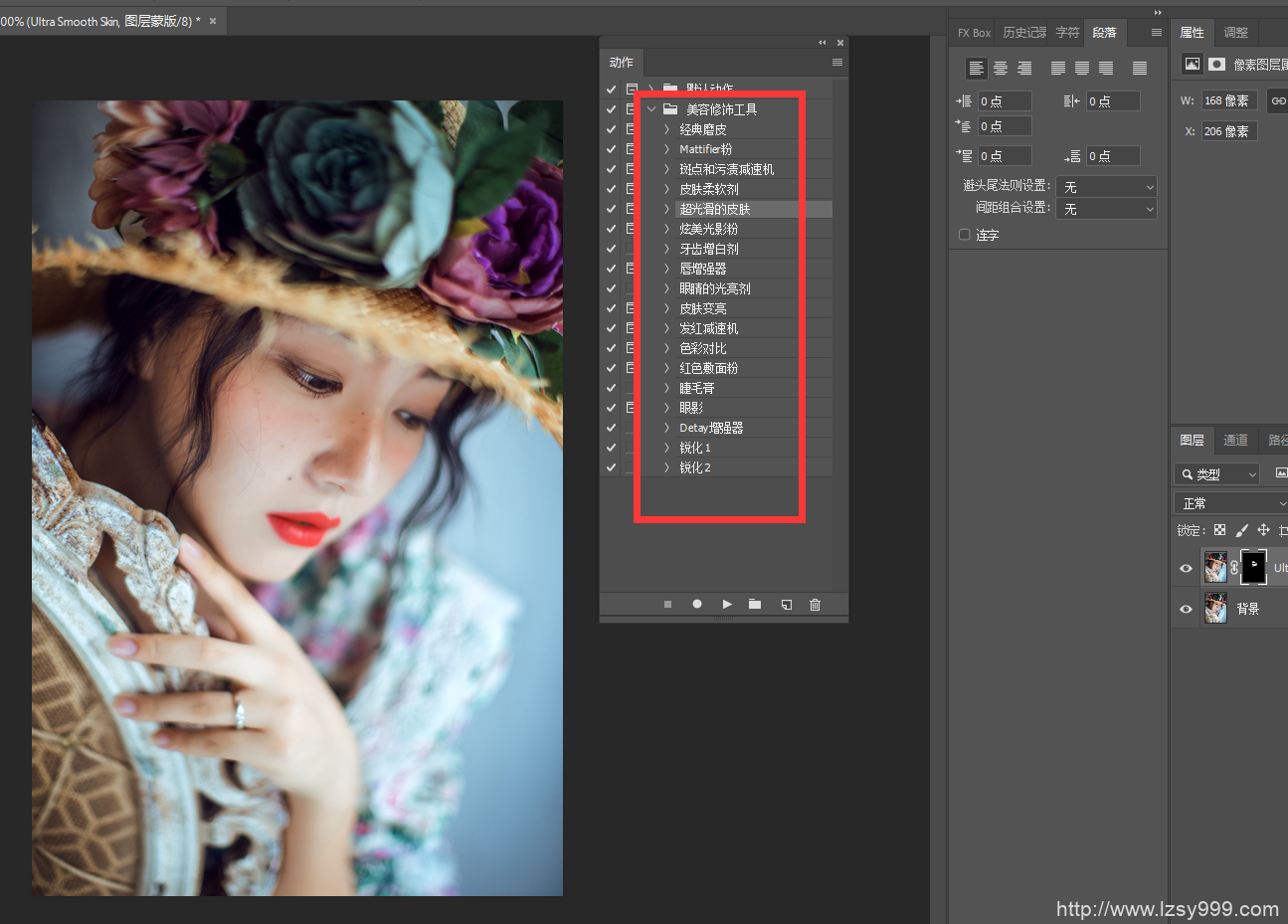1288x924 pixels.
Task: Hide the 背景 layer
Action: (x=1186, y=609)
